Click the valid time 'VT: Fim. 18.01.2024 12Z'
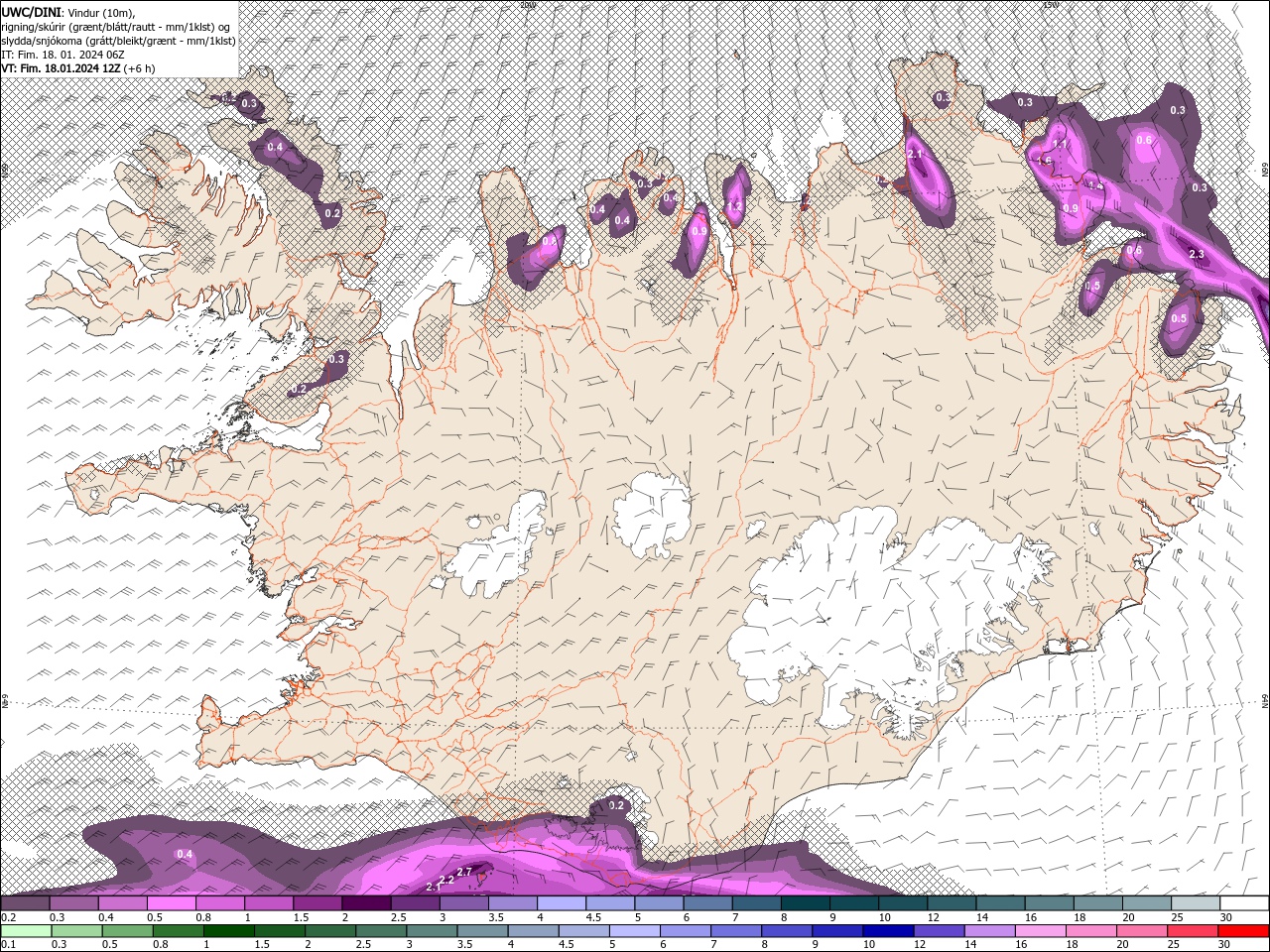Viewport: 1270px width, 952px height. (x=61, y=68)
